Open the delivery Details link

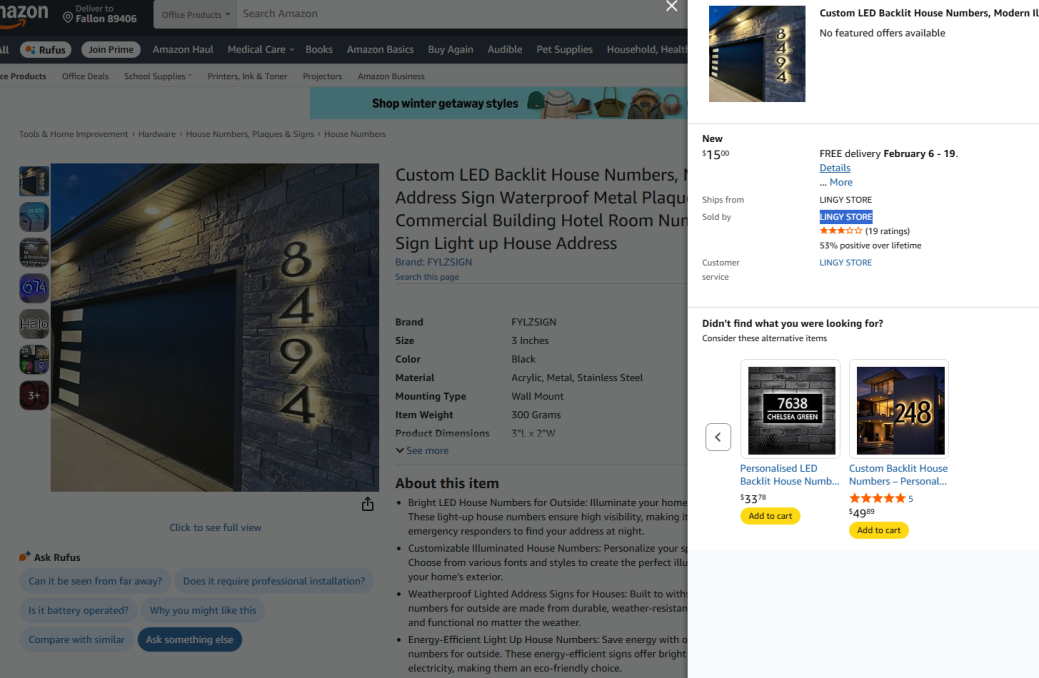[835, 168]
